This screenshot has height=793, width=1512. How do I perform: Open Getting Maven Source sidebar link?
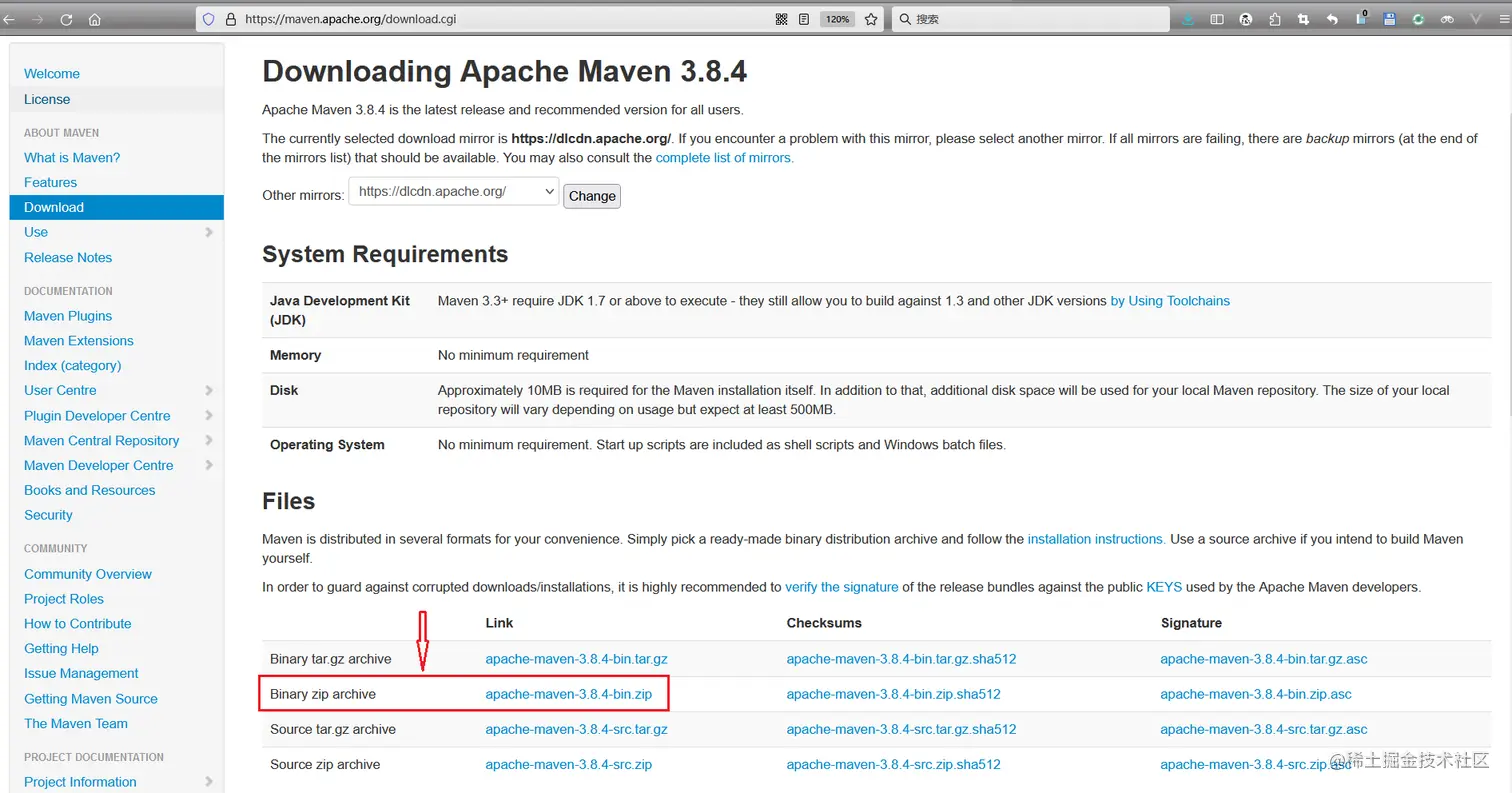pyautogui.click(x=91, y=699)
